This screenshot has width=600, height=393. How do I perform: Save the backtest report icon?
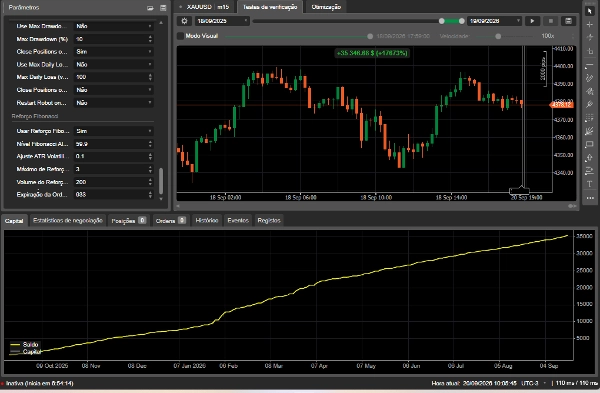tap(568, 21)
